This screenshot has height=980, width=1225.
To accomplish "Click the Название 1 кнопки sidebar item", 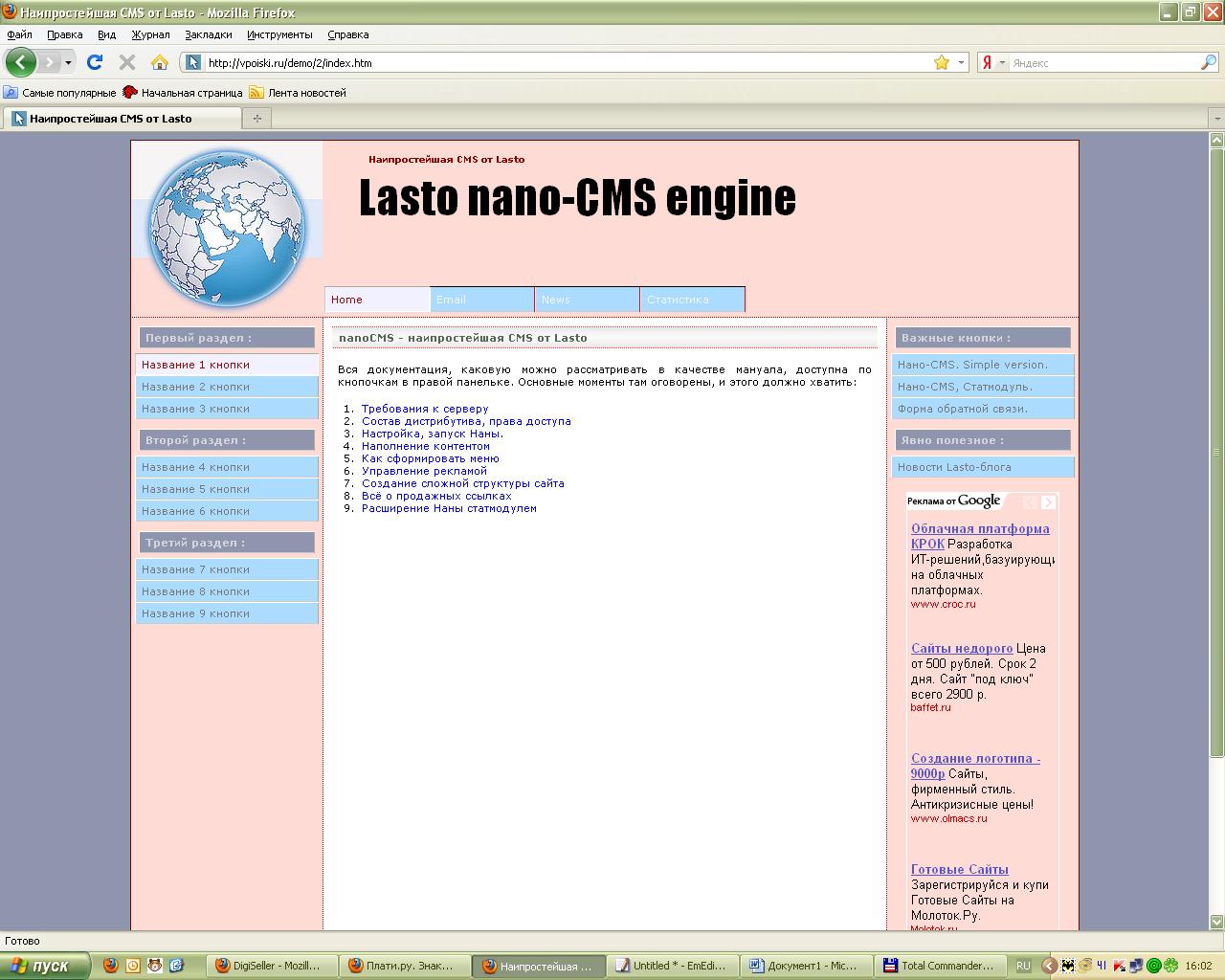I will (x=227, y=365).
